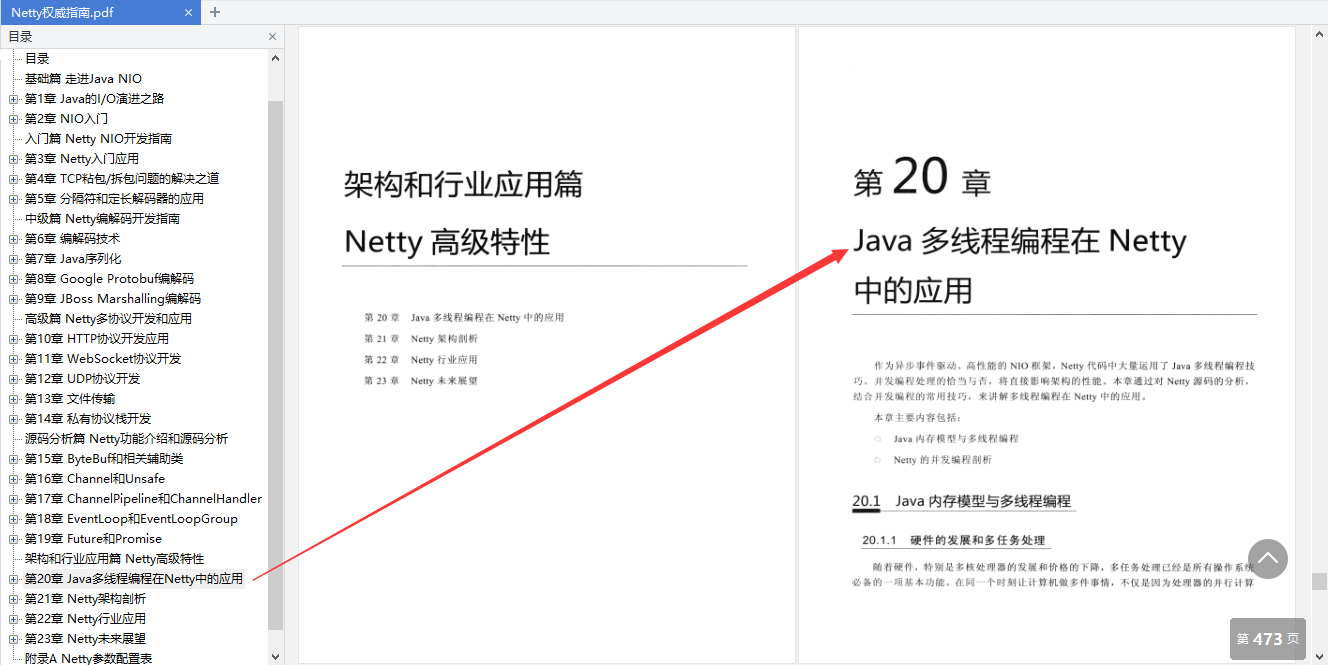Screen dimensions: 1328x665
Task: Expand 第18章 EventLoop和EventLoopGroup node
Action: click(x=14, y=519)
